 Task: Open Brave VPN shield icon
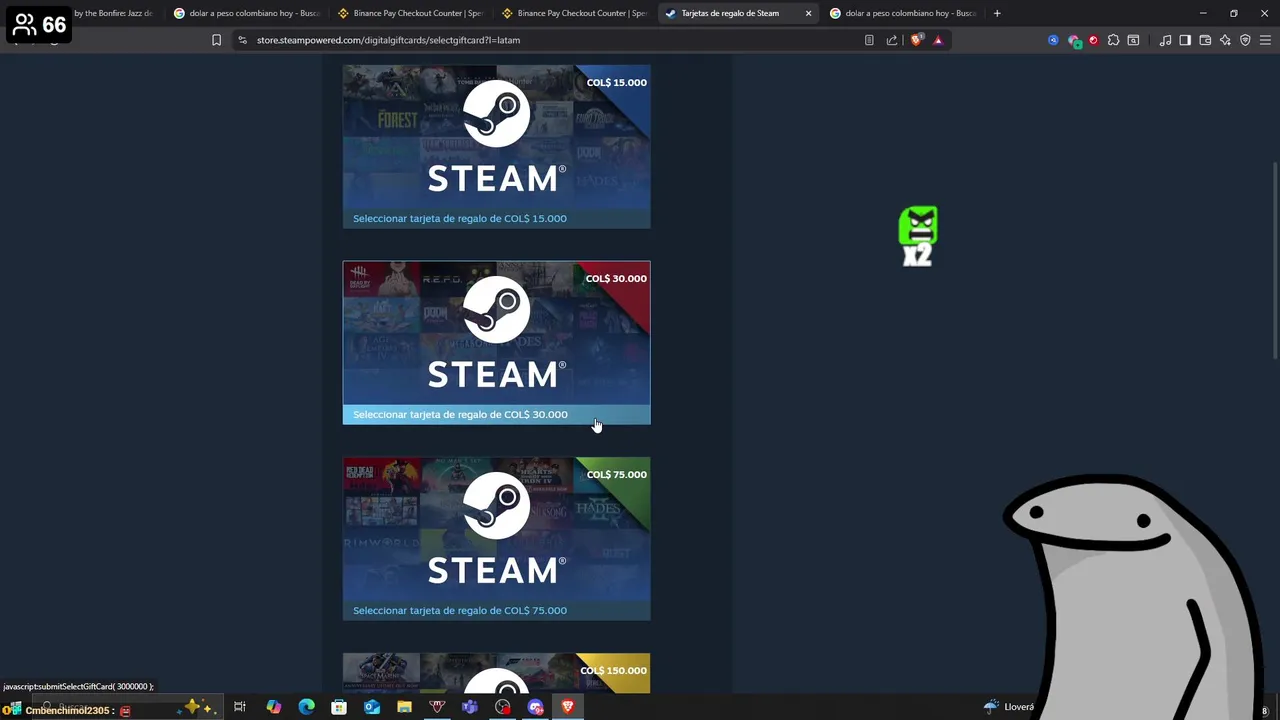point(1245,40)
